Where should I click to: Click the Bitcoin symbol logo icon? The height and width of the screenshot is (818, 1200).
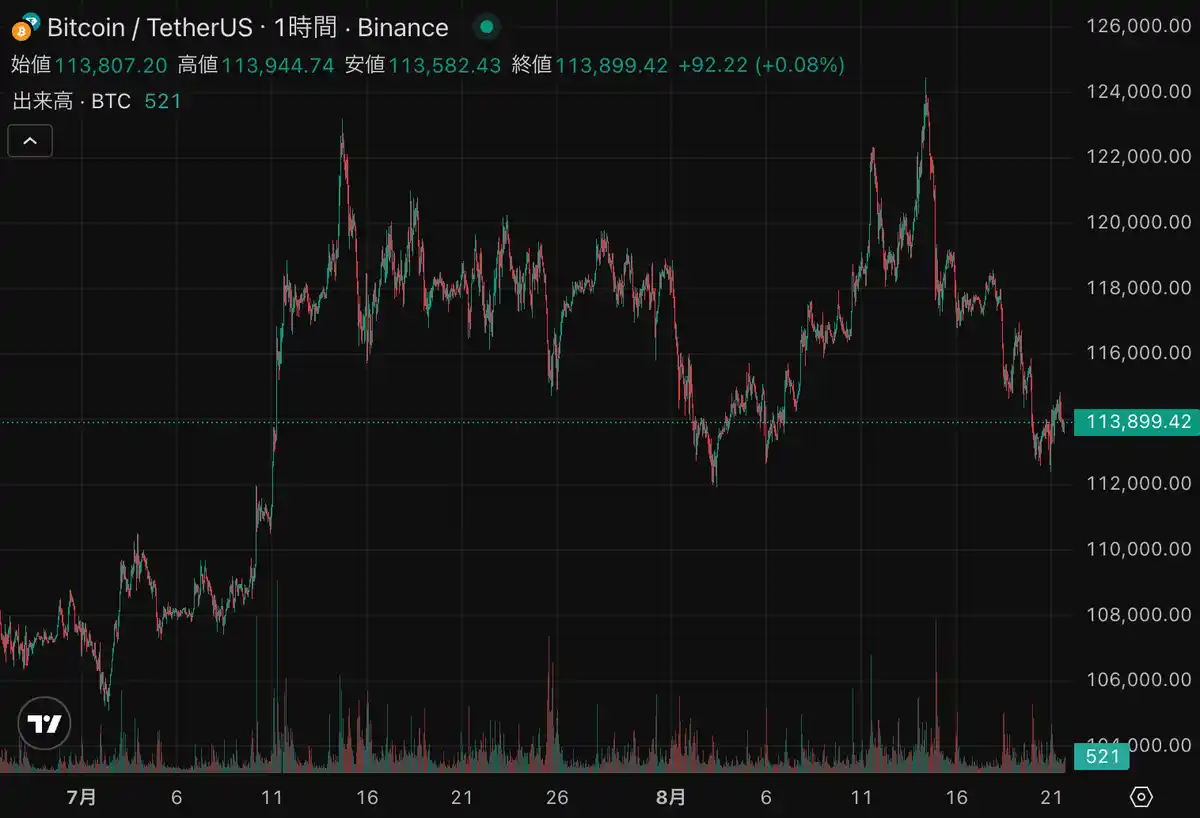point(25,27)
